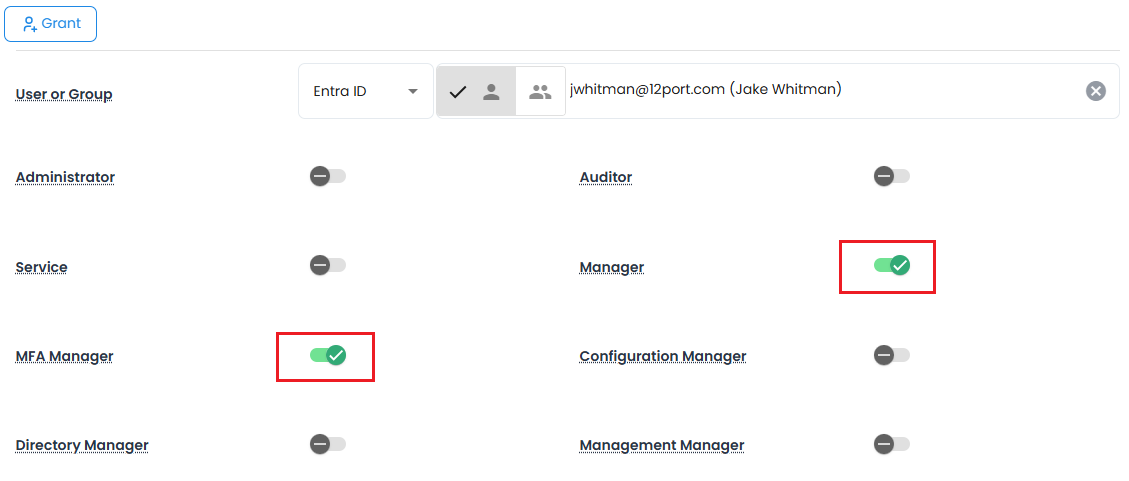Viewport: 1129px width, 481px height.
Task: Click the checkmark icon in user selector
Action: [458, 92]
